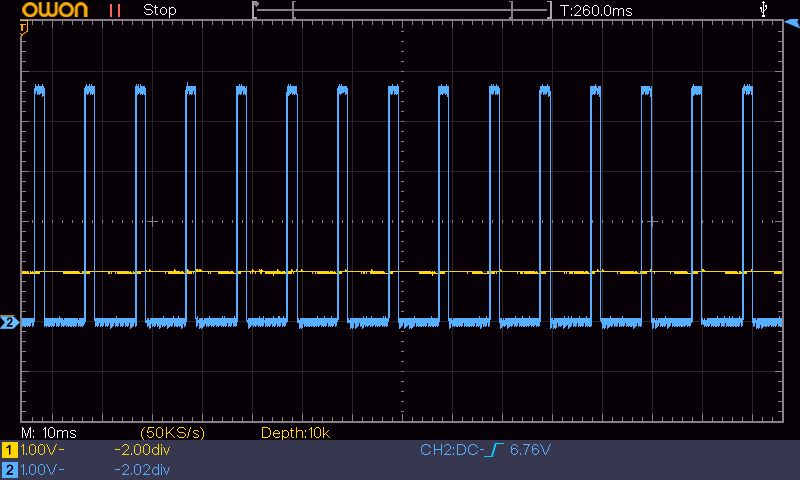Click the channel 2 ground marker
Viewport: 800px width, 480px height.
pos(9,322)
